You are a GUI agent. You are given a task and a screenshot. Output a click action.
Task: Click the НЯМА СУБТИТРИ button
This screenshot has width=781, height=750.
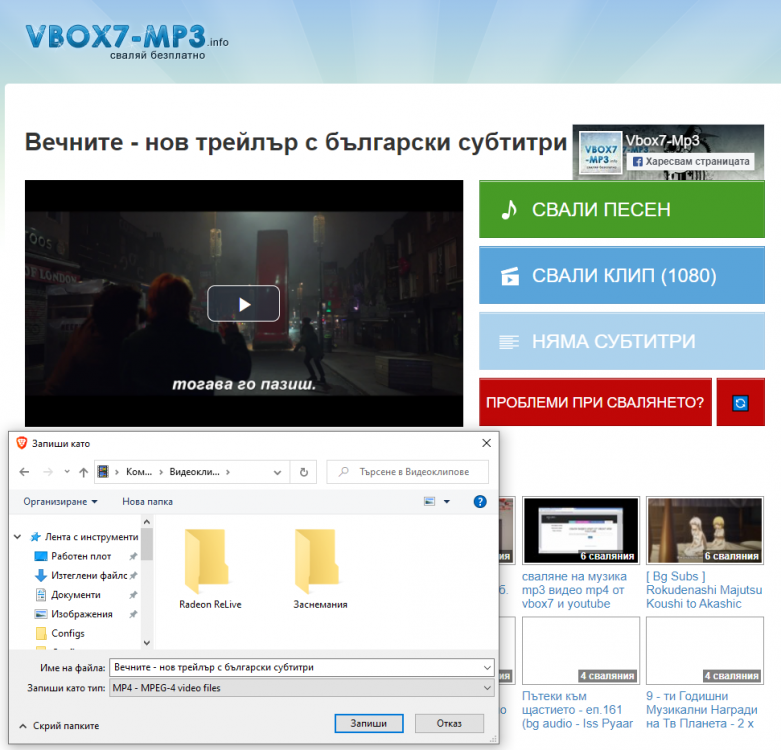coord(622,341)
